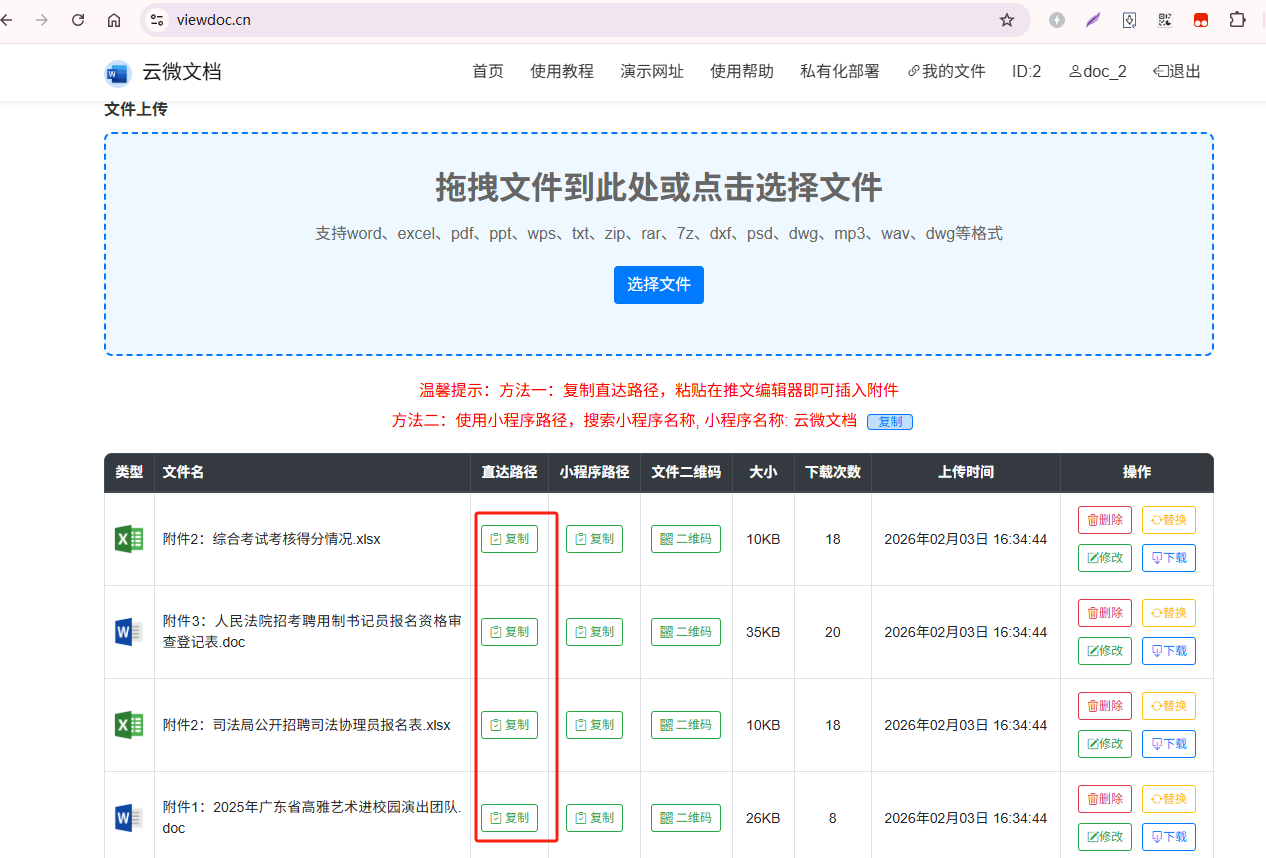The image size is (1266, 858).
Task: Click the Word icon for 人民法院招考 doc file
Action: (x=129, y=632)
